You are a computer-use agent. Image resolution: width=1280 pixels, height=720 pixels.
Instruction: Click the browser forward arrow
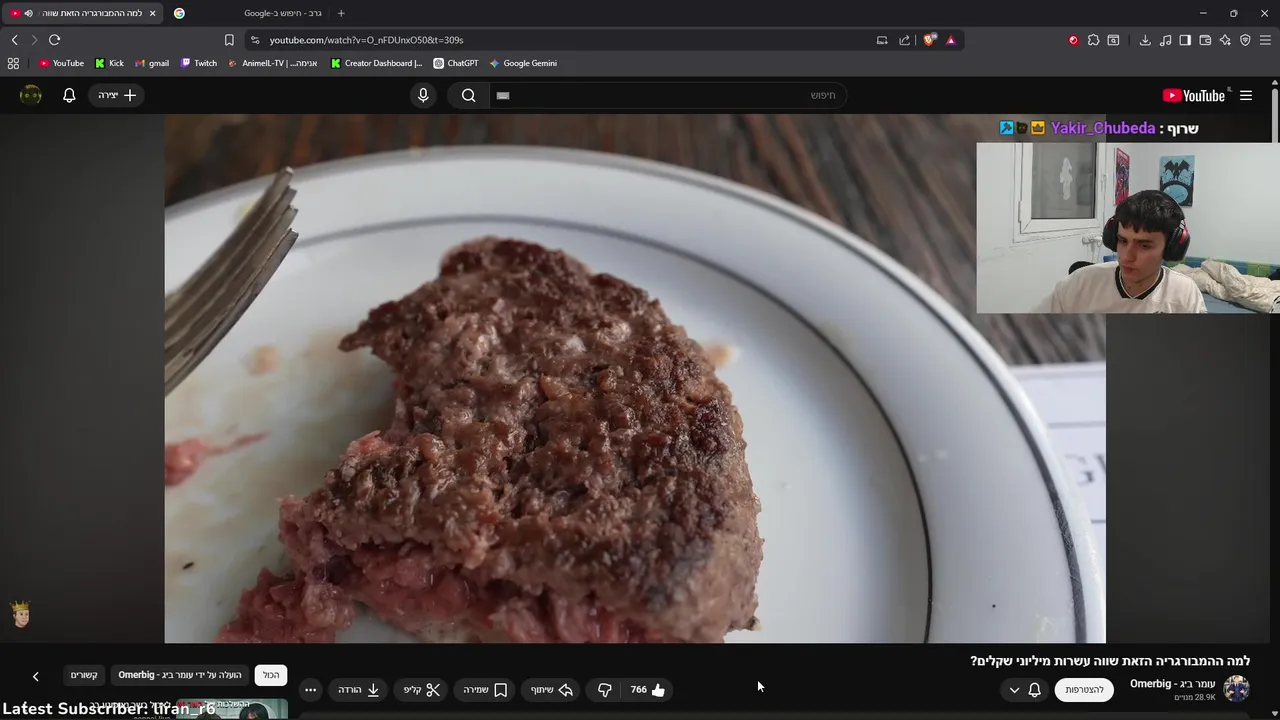[x=34, y=40]
